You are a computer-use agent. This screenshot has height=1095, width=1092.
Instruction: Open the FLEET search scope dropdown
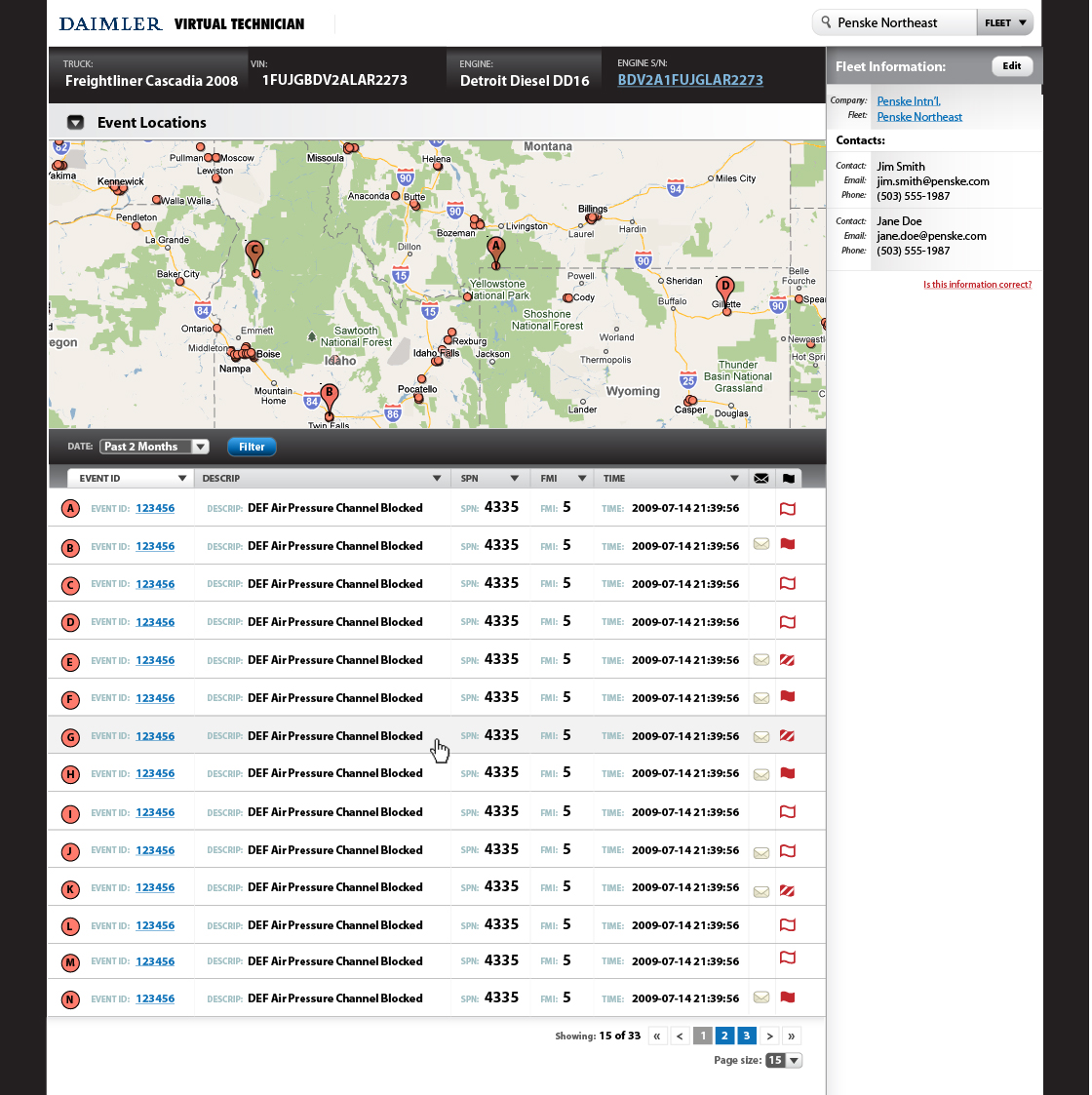[1004, 23]
